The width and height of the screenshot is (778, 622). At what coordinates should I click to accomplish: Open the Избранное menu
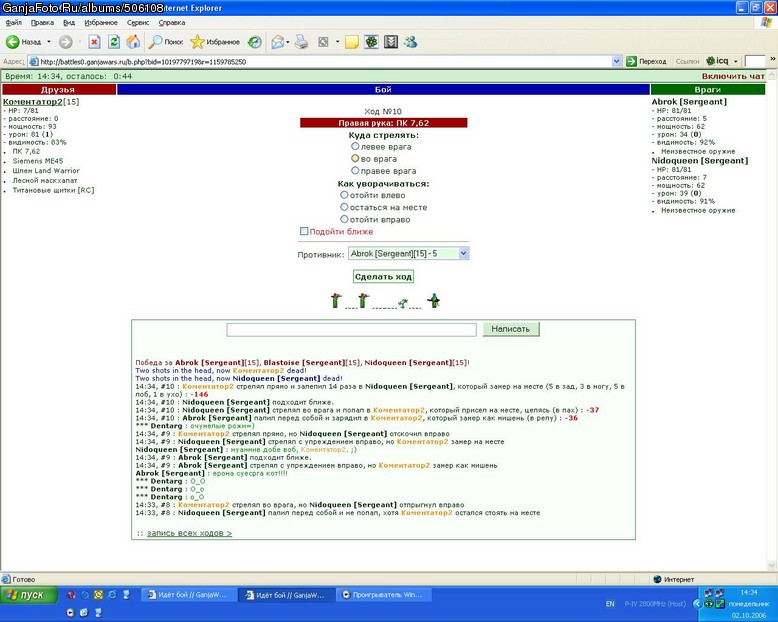click(101, 23)
